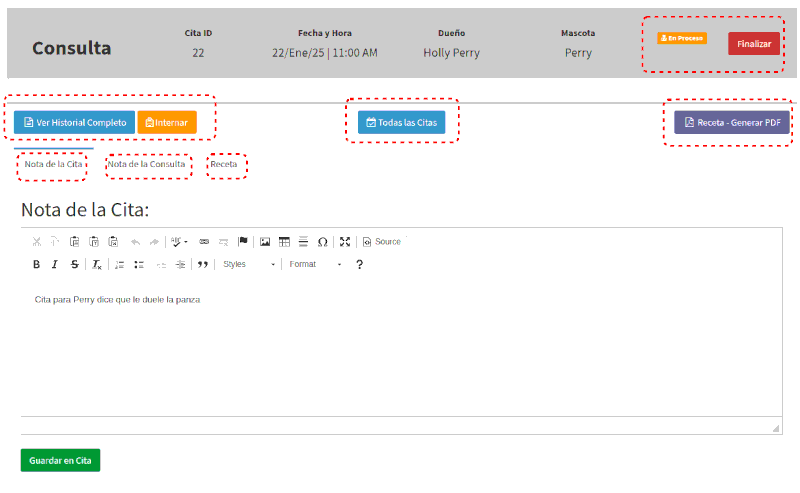800x493 pixels.
Task: Insert bulleted list
Action: (139, 265)
